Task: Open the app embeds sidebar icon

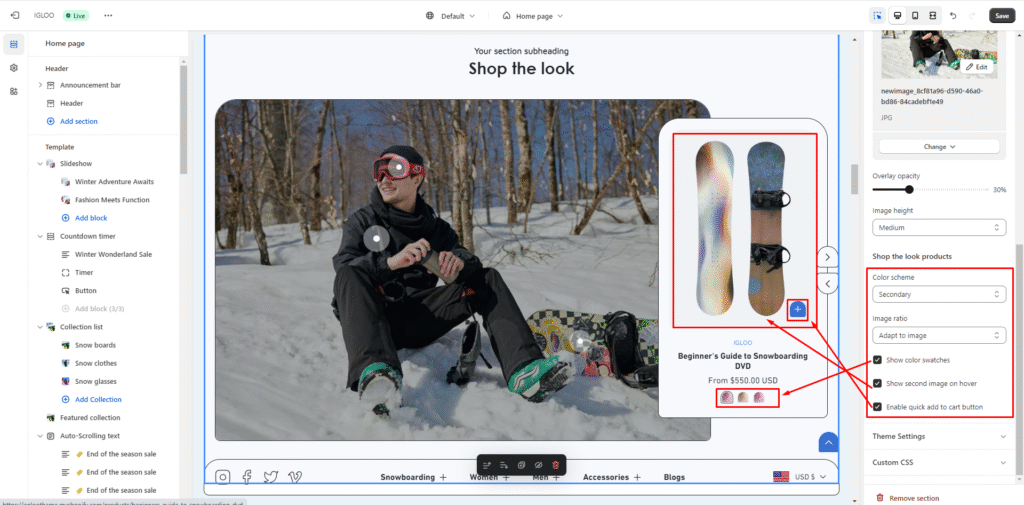Action: (x=14, y=91)
